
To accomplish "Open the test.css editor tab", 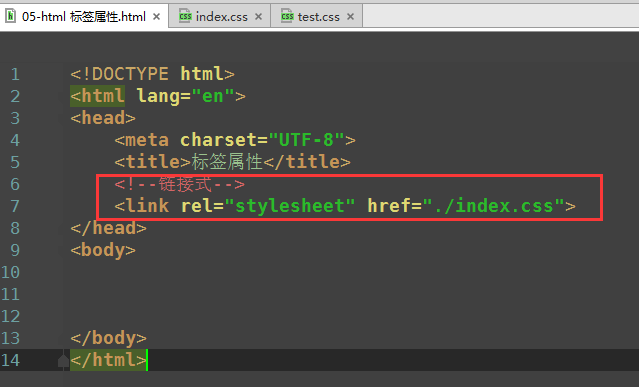I will 317,17.
